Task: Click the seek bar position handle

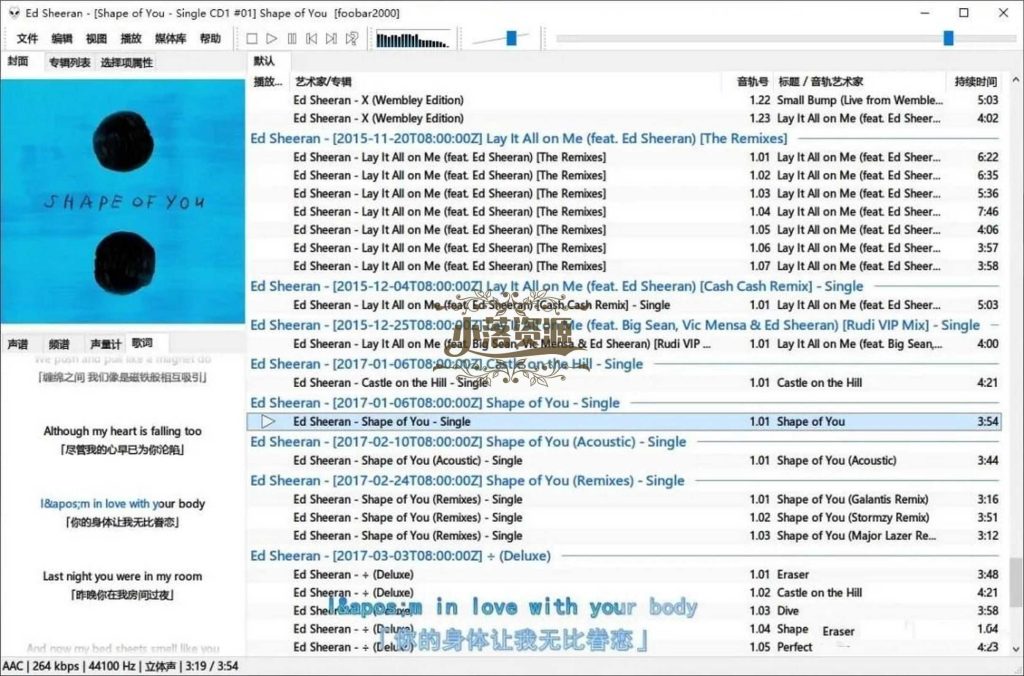Action: click(948, 39)
